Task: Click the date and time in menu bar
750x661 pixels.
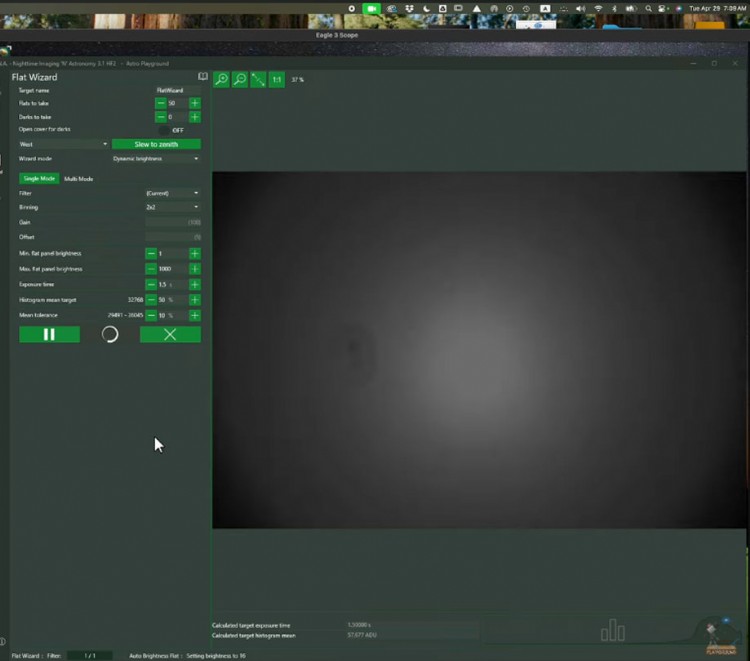Action: (717, 8)
